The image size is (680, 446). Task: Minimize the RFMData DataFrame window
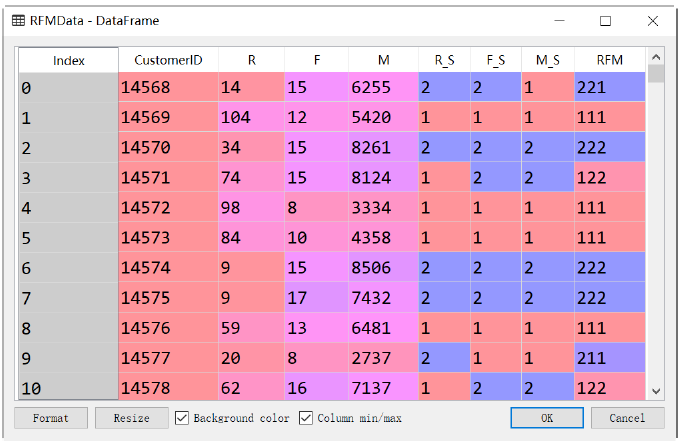[559, 20]
